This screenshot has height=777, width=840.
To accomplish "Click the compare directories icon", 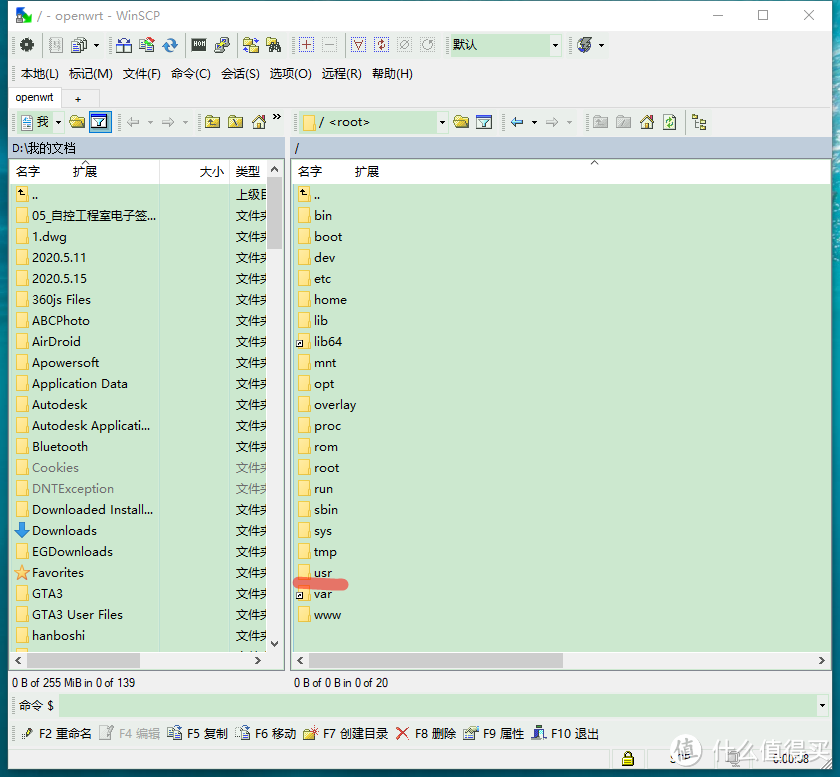I will point(146,45).
